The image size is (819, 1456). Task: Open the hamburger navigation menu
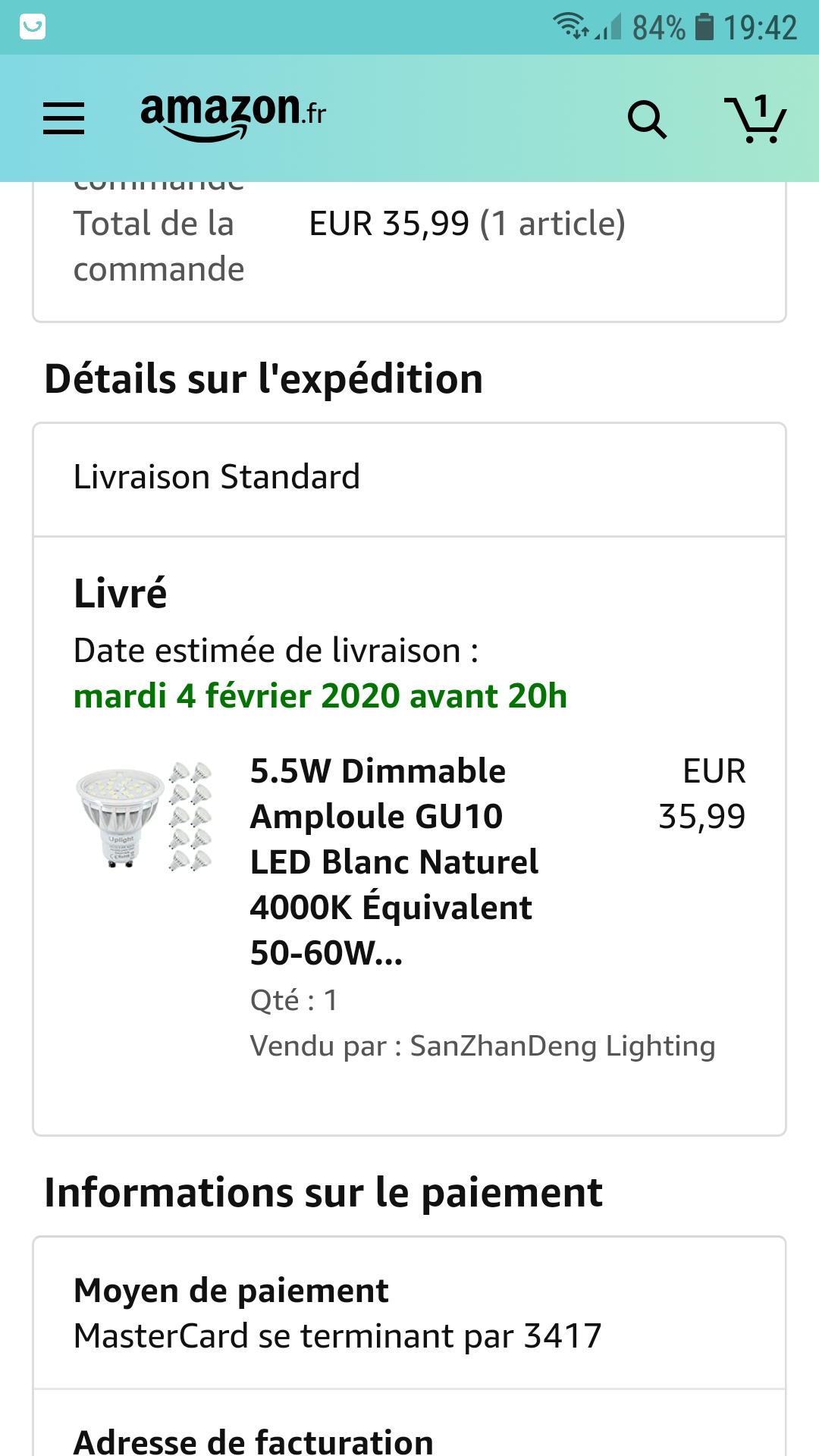(x=64, y=119)
